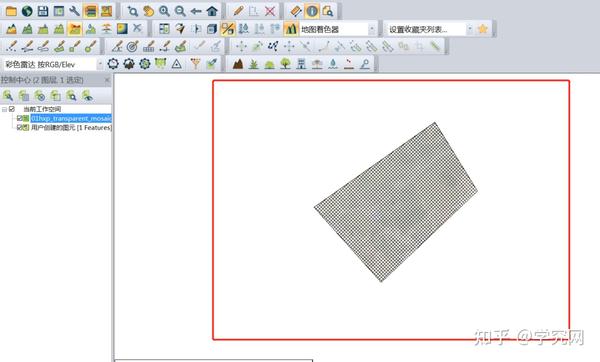Open the 设置收藏夹列表 dropdown
Viewport: 600px width, 362px height.
pyautogui.click(x=470, y=29)
